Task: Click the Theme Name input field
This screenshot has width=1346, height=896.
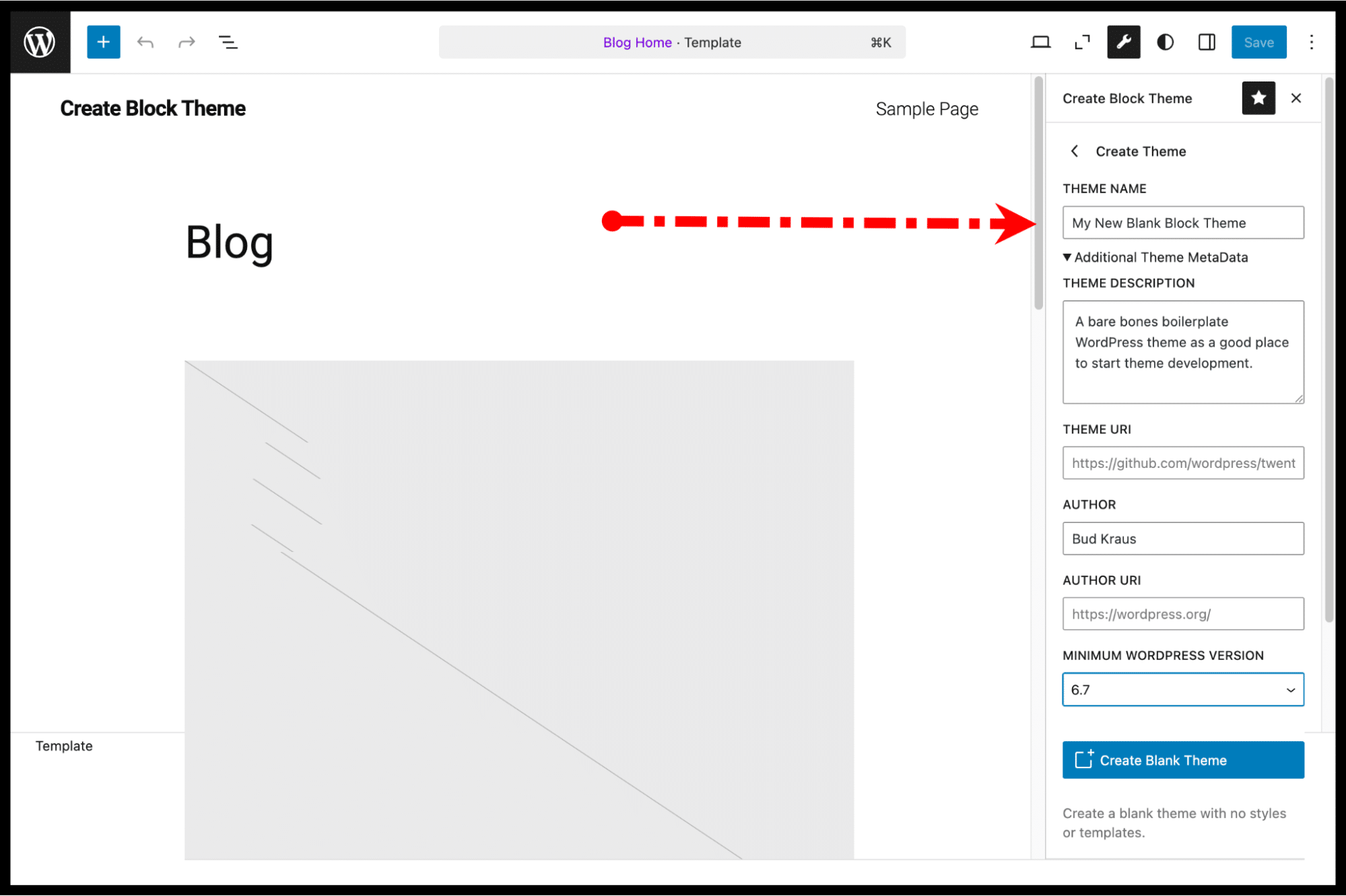Action: [x=1183, y=222]
